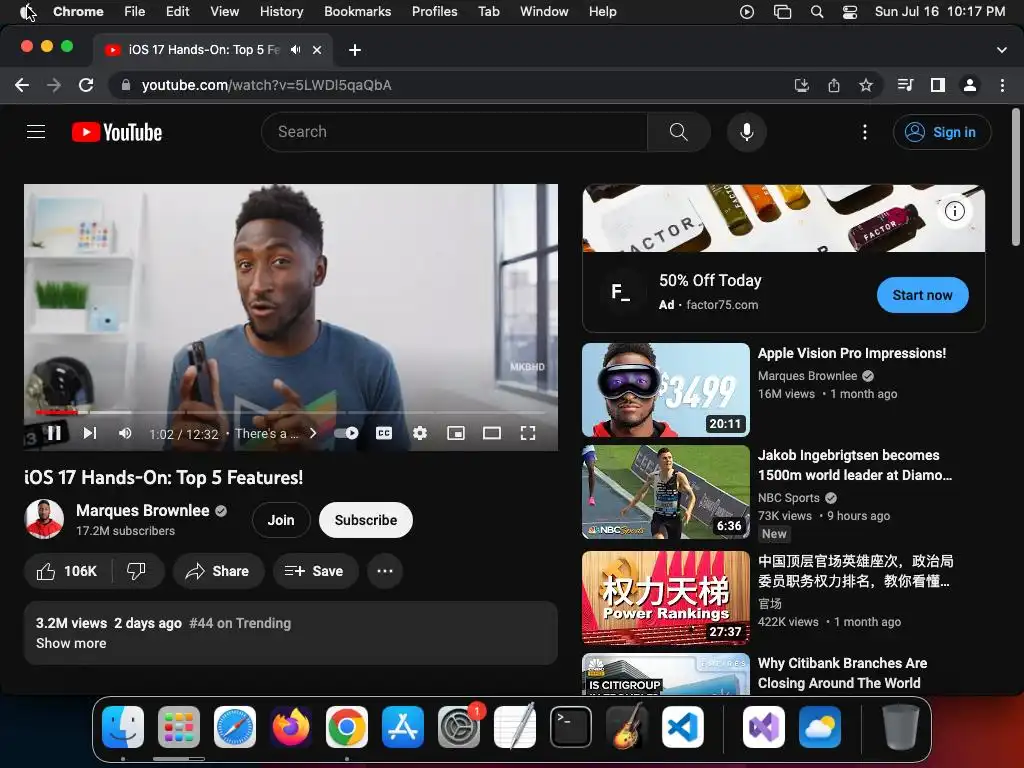This screenshot has height=768, width=1024.
Task: Switch to theater mode icon
Action: (x=492, y=433)
